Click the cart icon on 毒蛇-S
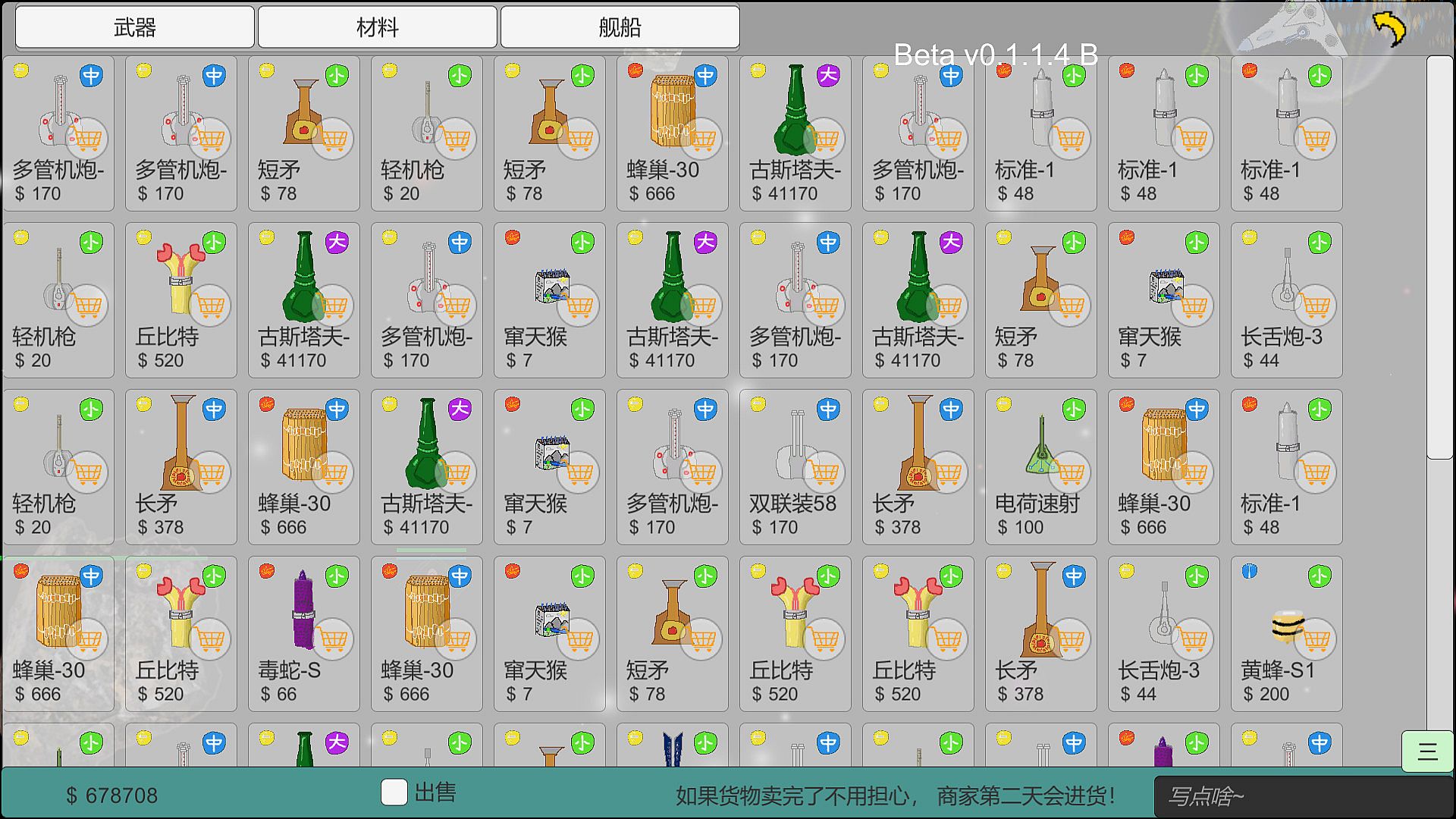Viewport: 1456px width, 819px height. click(x=332, y=639)
